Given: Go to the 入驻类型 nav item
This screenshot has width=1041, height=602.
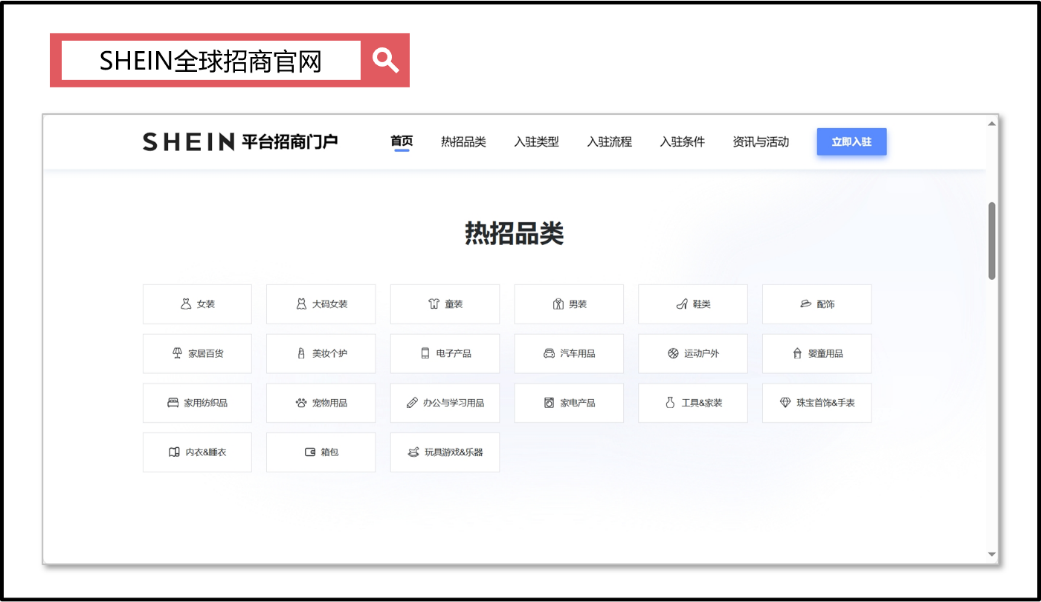Looking at the screenshot, I should tap(536, 141).
